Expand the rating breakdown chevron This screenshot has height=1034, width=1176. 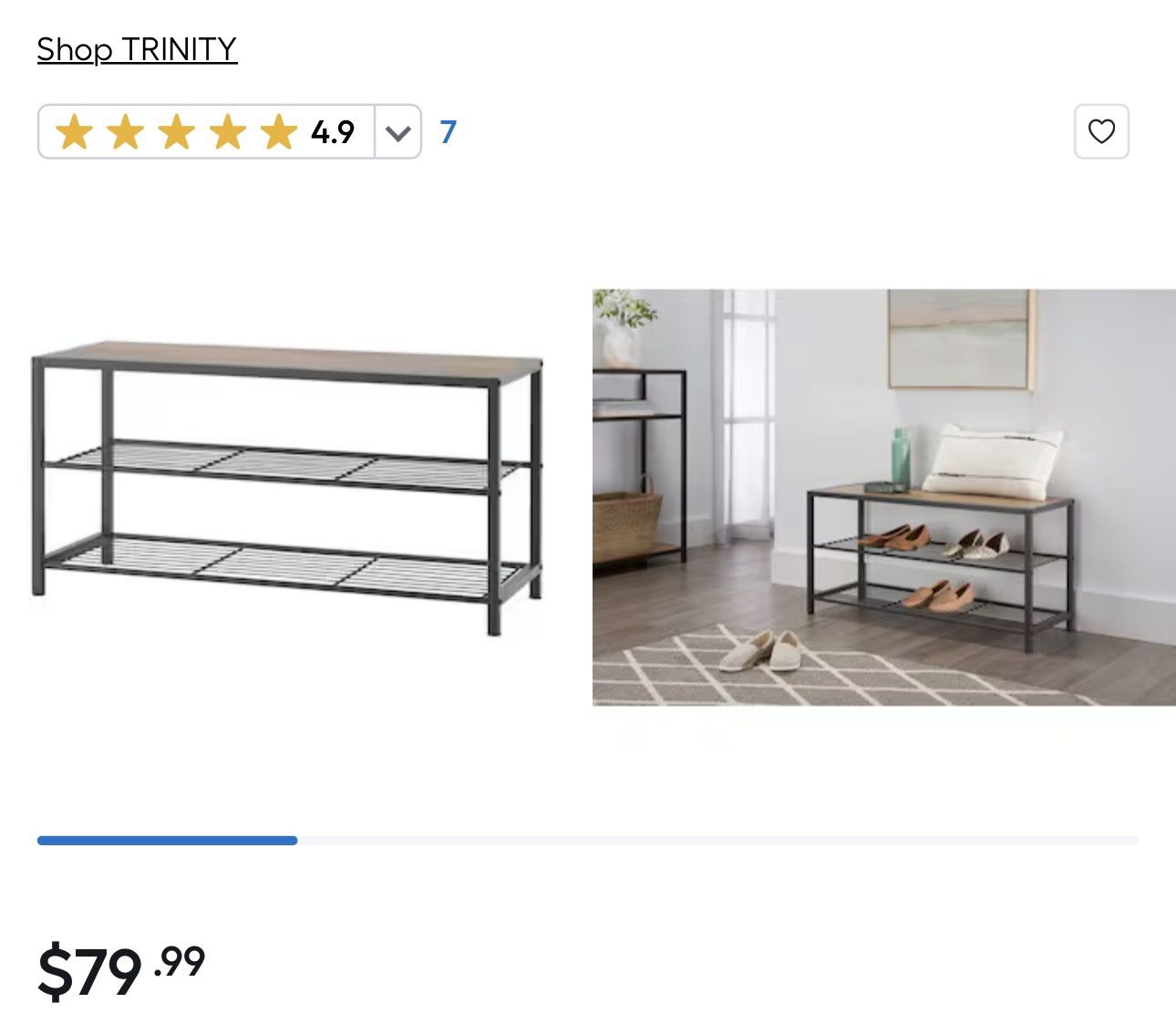click(397, 133)
